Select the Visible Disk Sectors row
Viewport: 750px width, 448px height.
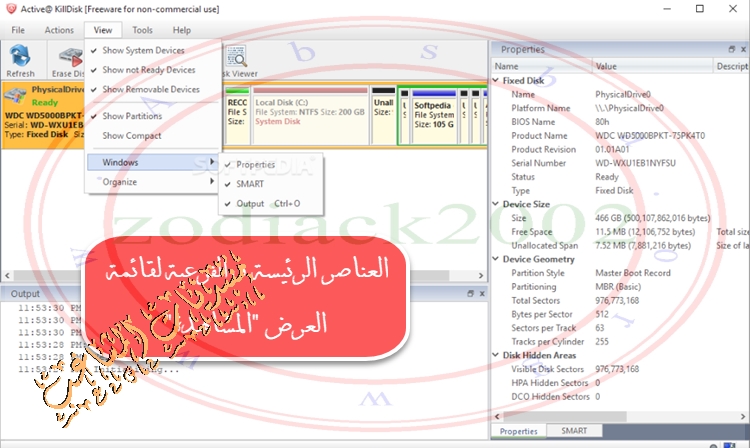click(x=620, y=369)
